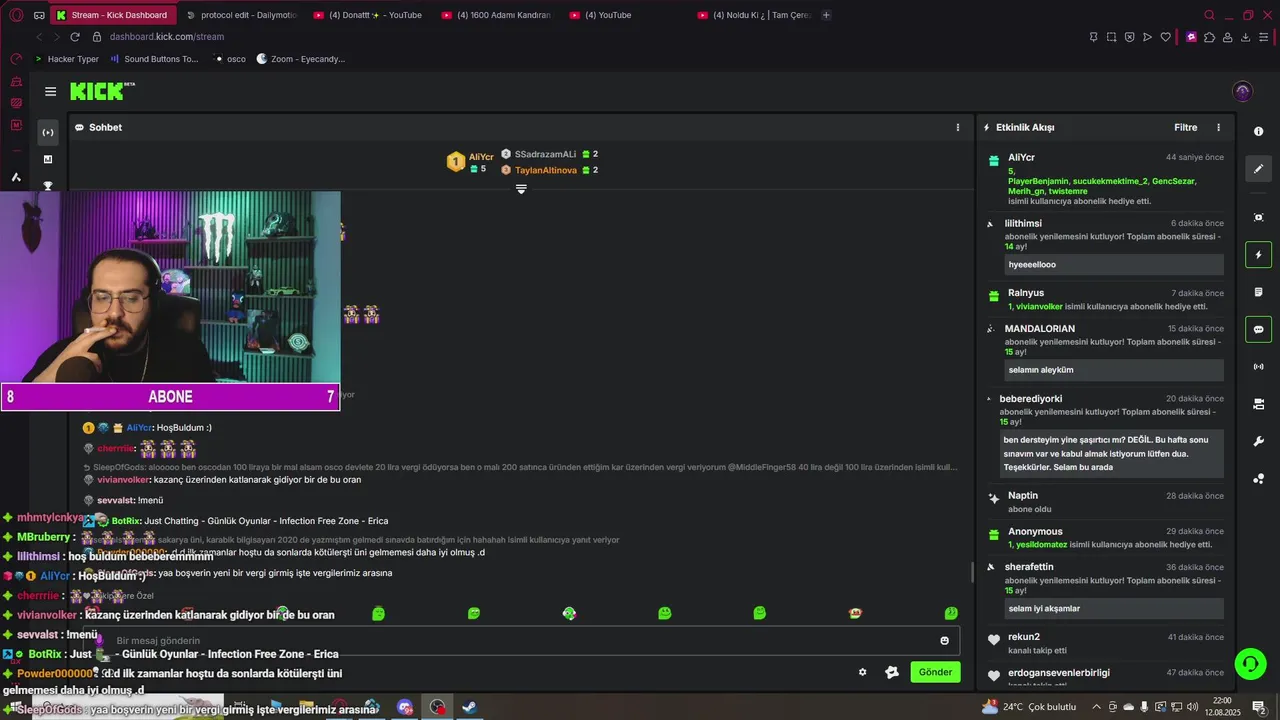Image resolution: width=1280 pixels, height=720 pixels.
Task: Click the yesildomatez username link
Action: [x=1041, y=545]
